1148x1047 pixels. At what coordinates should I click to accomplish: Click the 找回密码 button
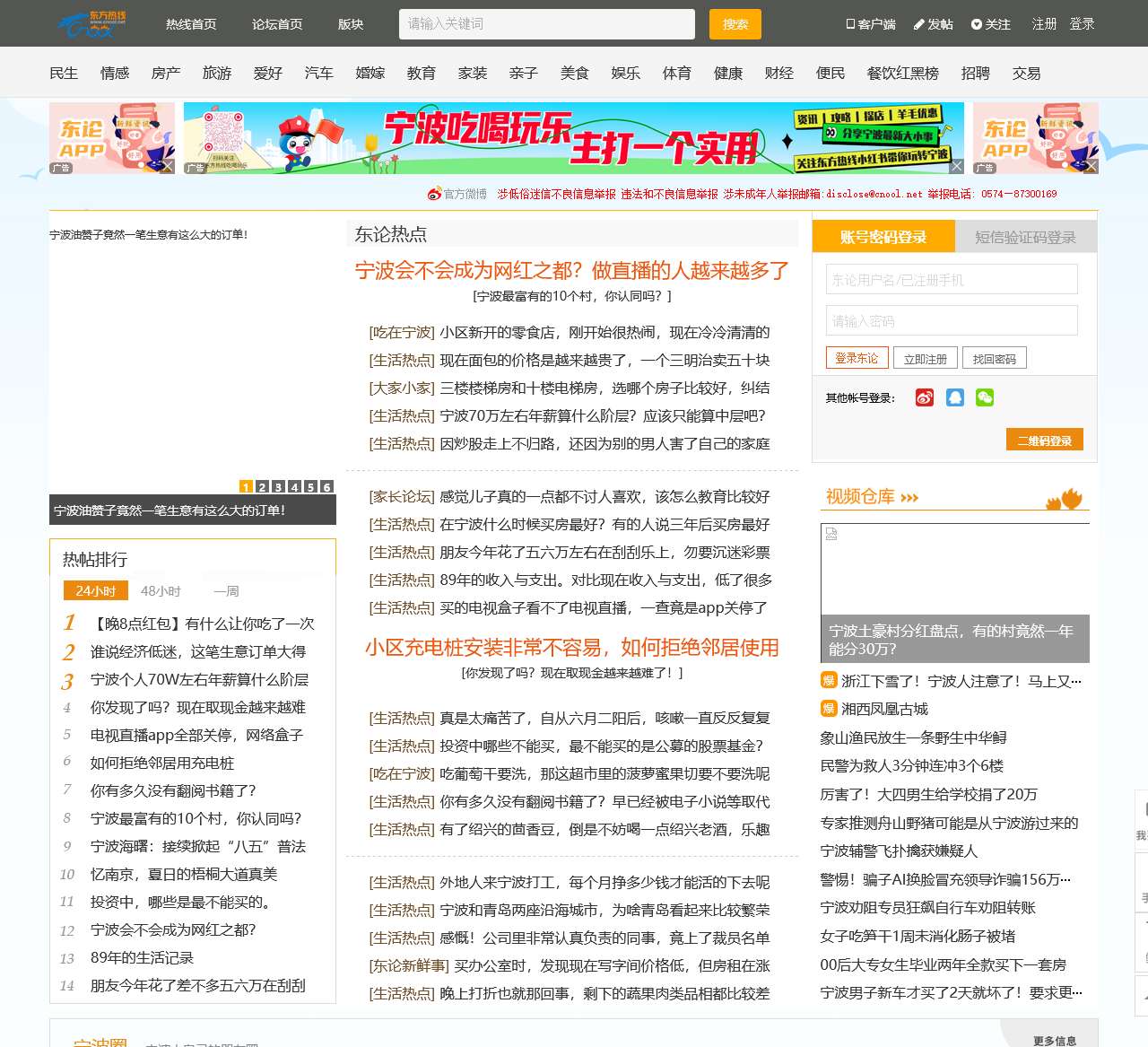pyautogui.click(x=995, y=358)
